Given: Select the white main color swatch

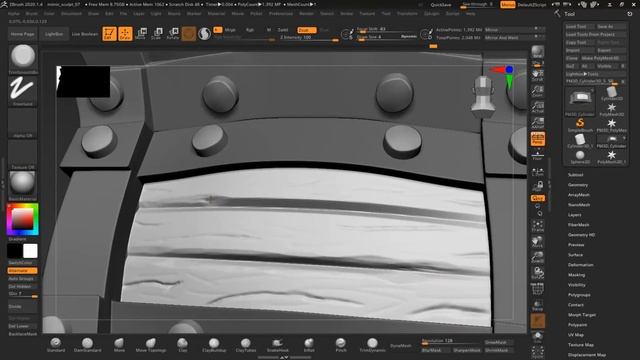Looking at the screenshot, I should pyautogui.click(x=30, y=251).
